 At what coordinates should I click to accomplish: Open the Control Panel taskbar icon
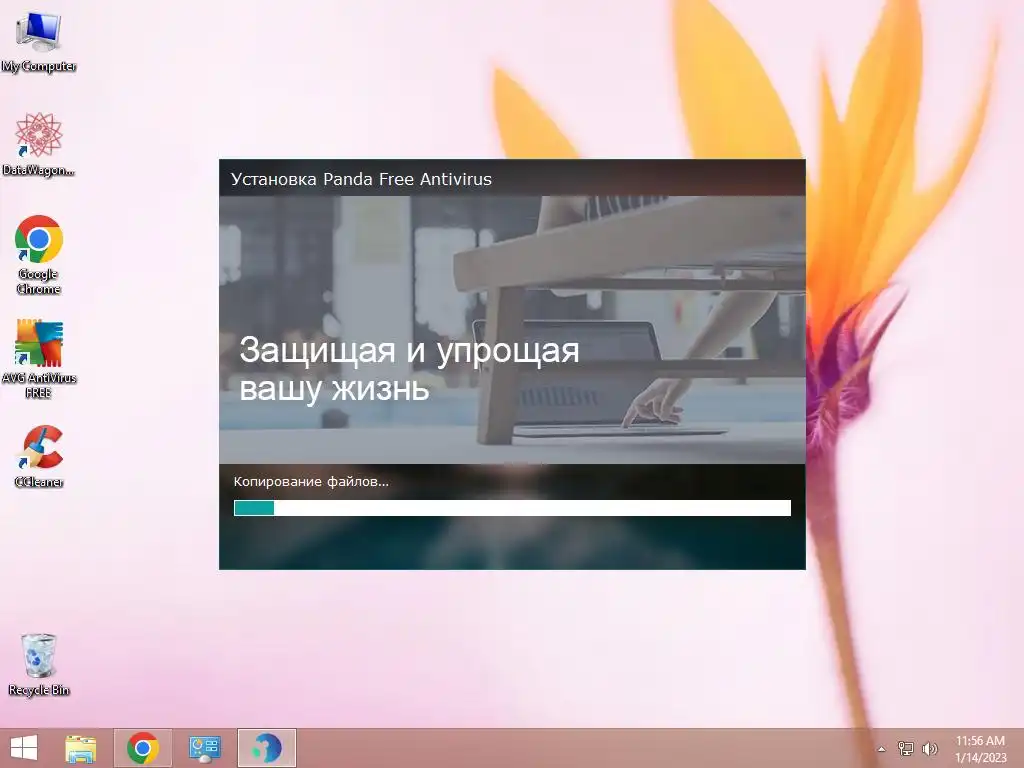[204, 748]
